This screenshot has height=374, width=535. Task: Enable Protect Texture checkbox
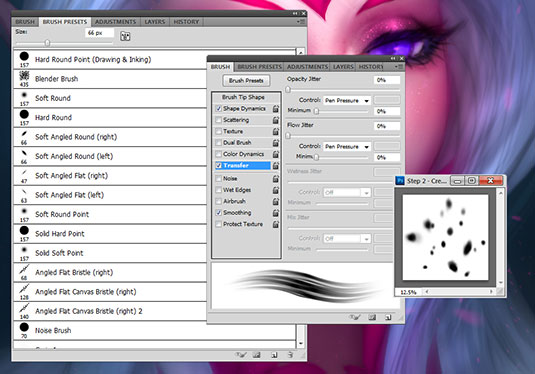coord(219,224)
